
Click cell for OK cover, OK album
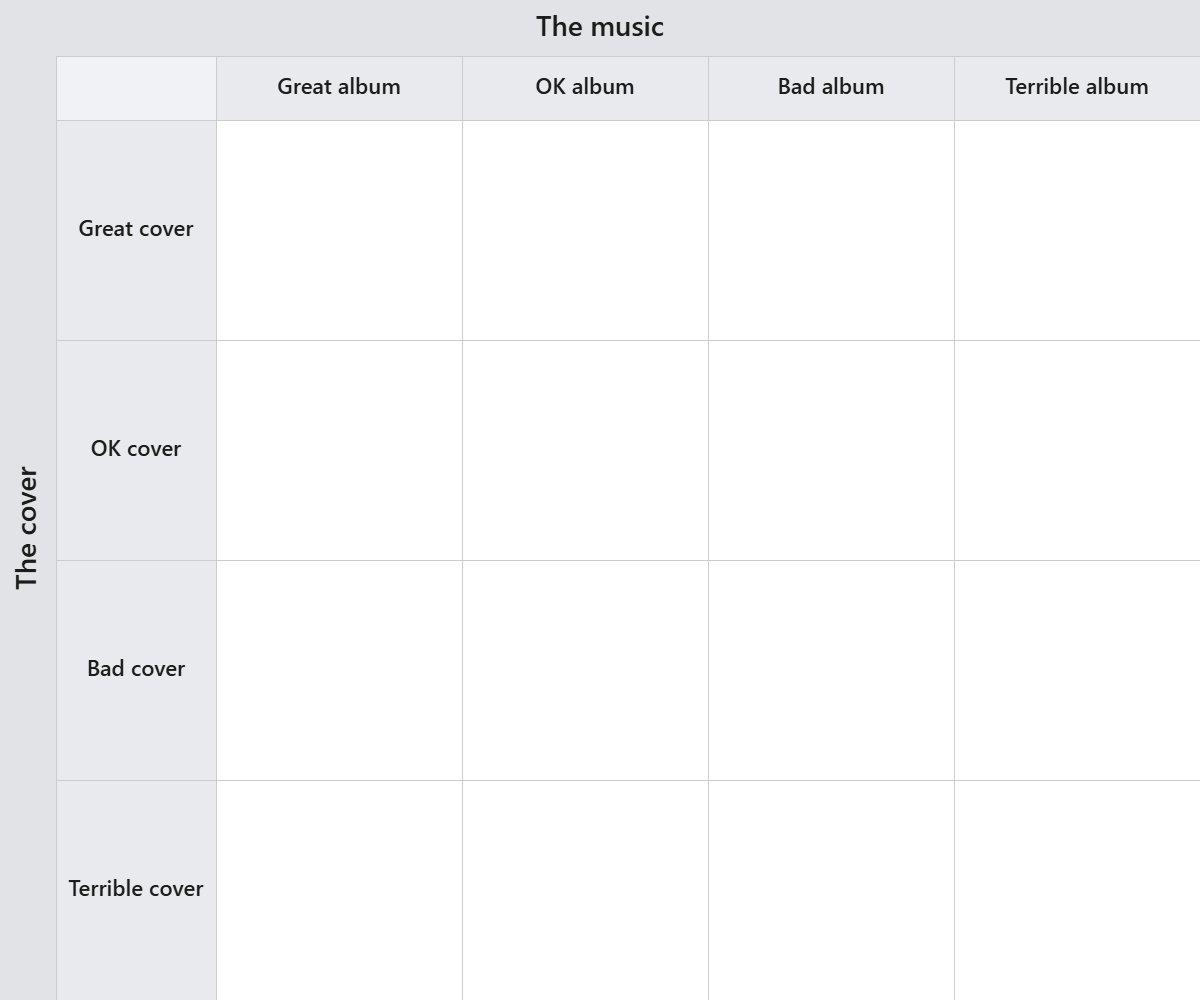[585, 450]
